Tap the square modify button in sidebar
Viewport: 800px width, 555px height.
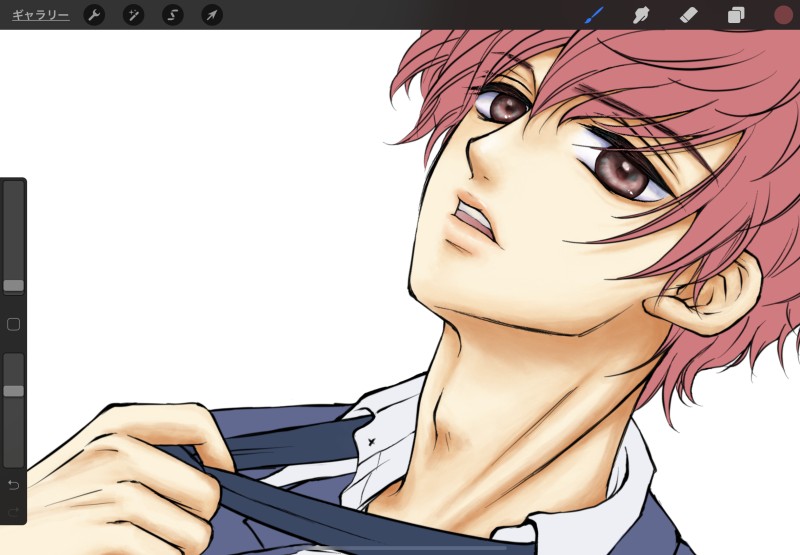[x=14, y=324]
